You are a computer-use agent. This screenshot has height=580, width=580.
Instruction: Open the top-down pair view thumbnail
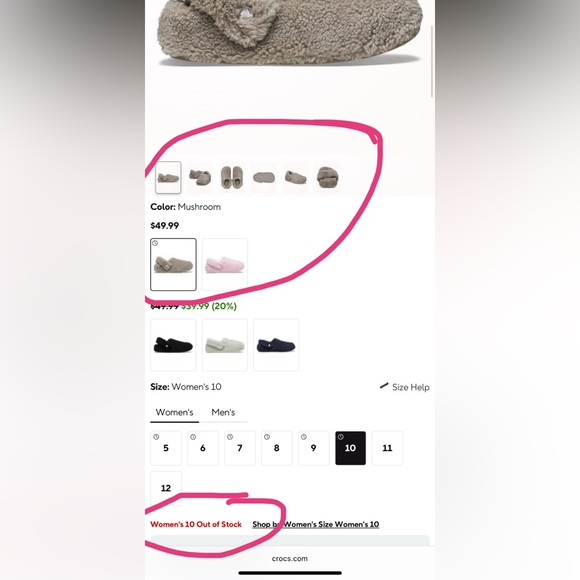[232, 177]
